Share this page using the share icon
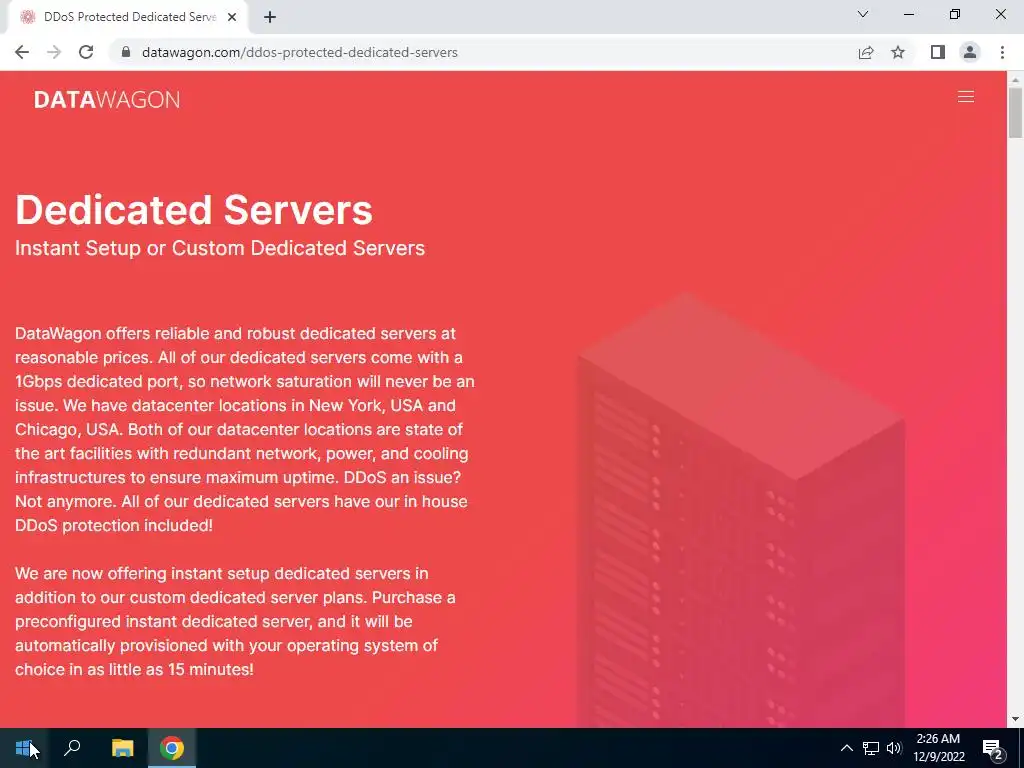1024x768 pixels. tap(866, 52)
